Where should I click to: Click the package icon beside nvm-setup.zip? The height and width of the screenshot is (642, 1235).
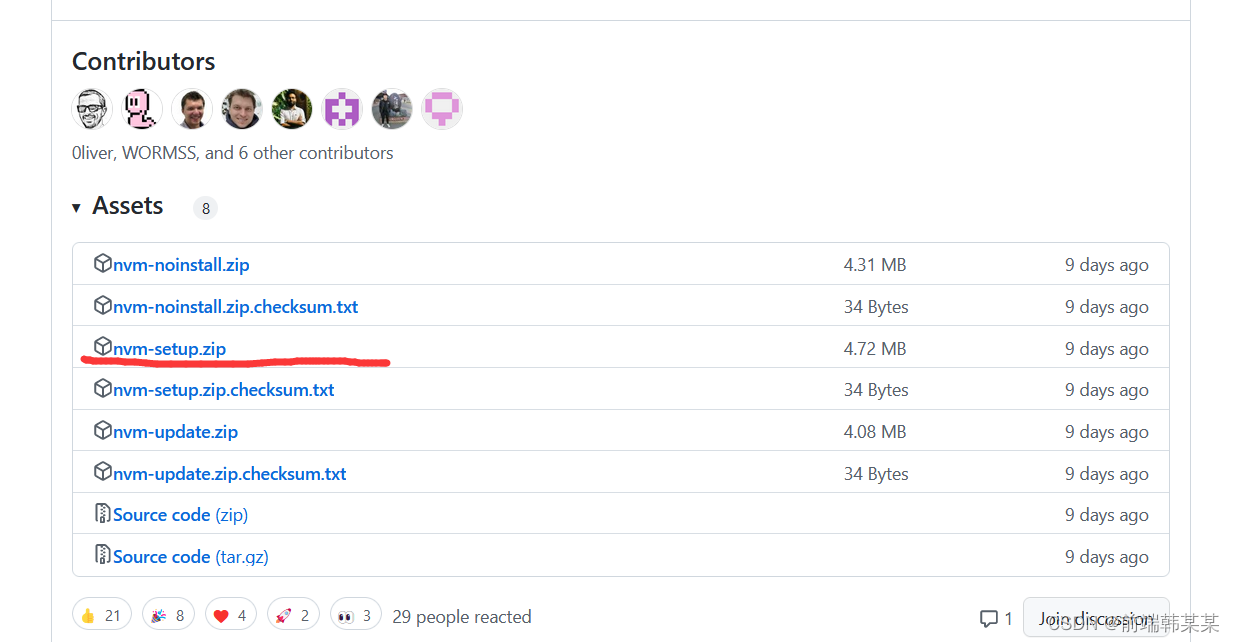(102, 347)
